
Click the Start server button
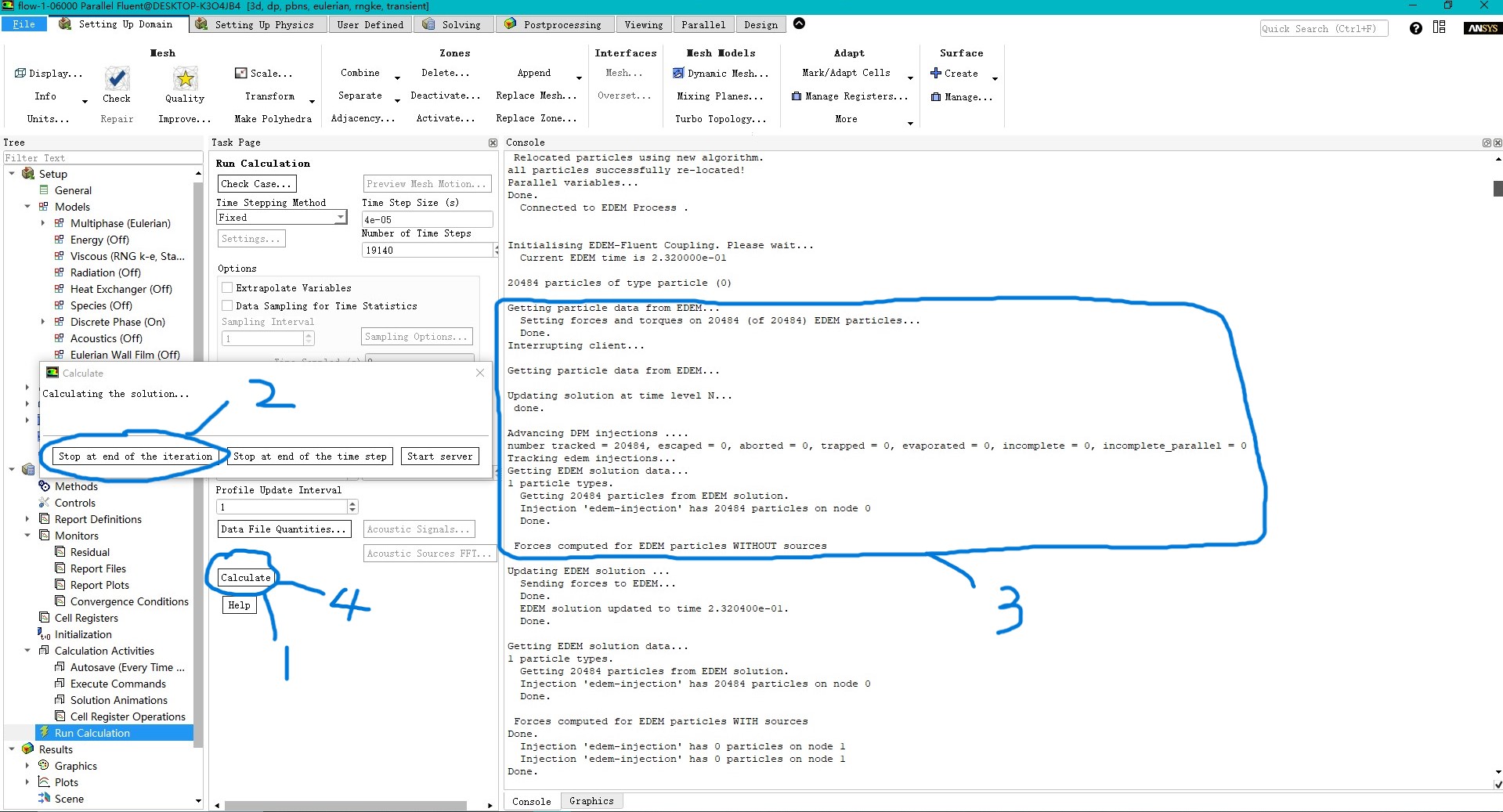(x=439, y=457)
